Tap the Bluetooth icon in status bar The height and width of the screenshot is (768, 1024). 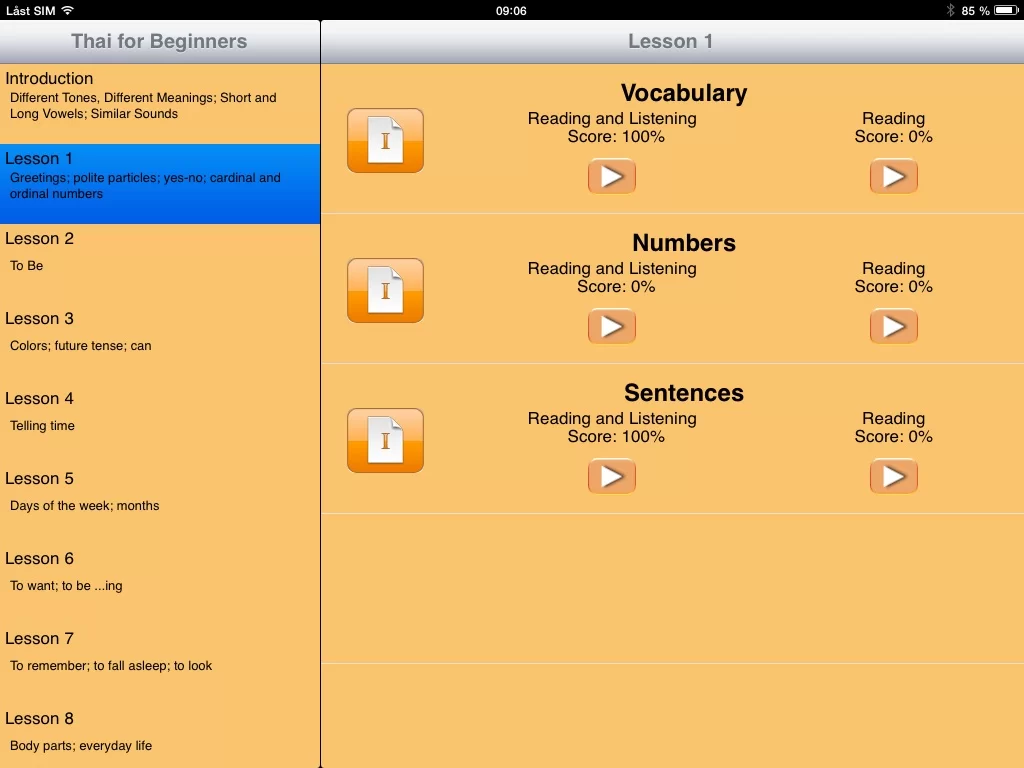[950, 10]
